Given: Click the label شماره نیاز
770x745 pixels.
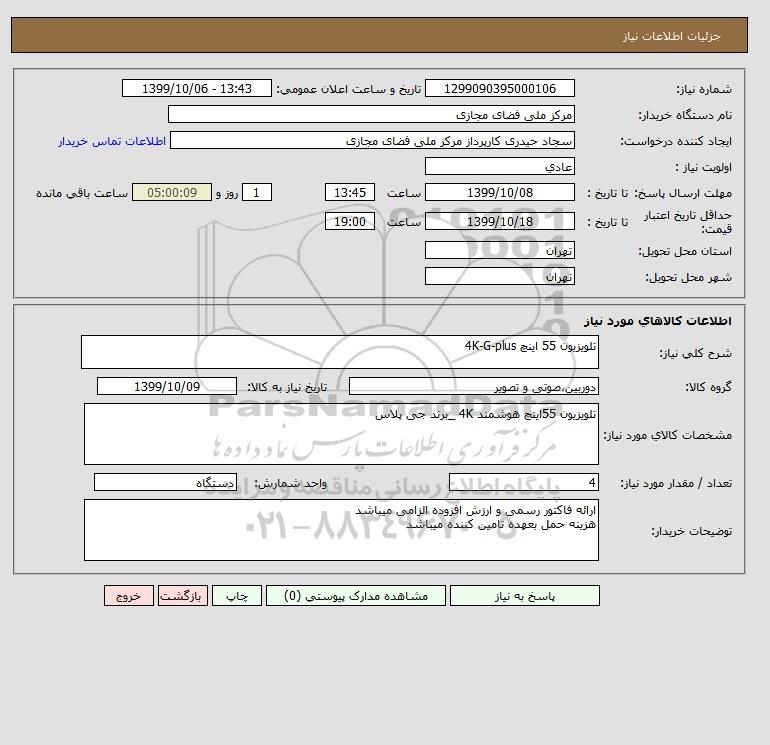Looking at the screenshot, I should pyautogui.click(x=704, y=89).
